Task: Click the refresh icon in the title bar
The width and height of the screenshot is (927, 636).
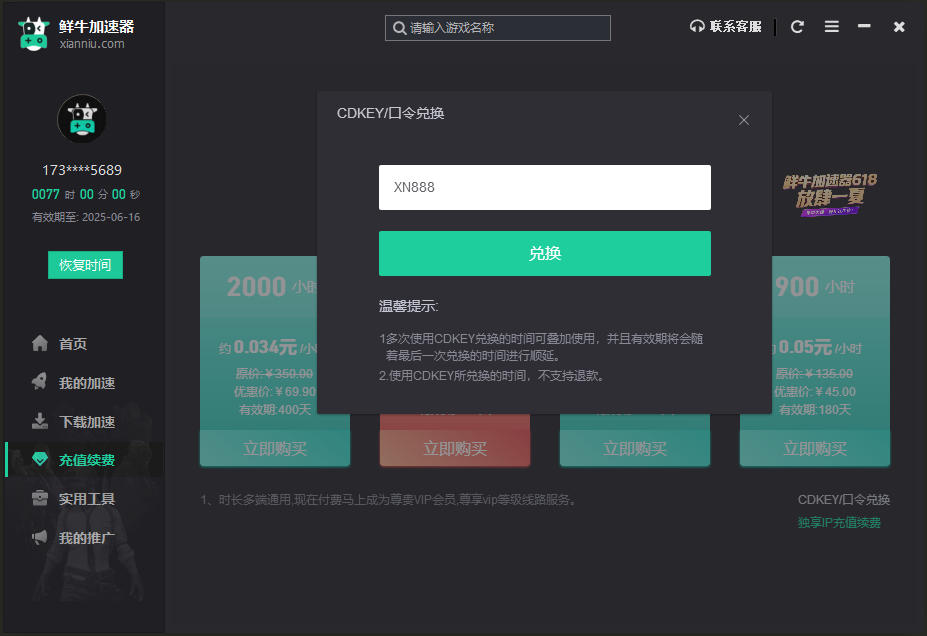Action: pos(797,27)
